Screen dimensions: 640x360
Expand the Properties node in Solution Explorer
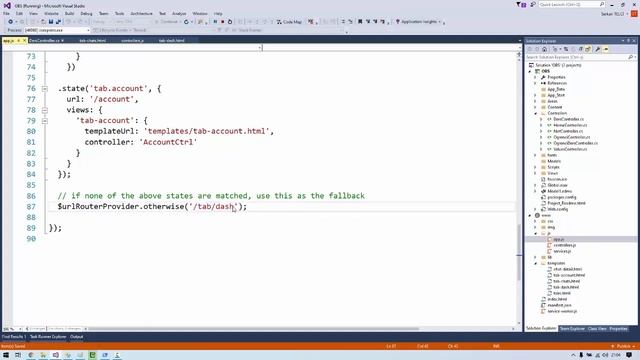tap(536, 77)
